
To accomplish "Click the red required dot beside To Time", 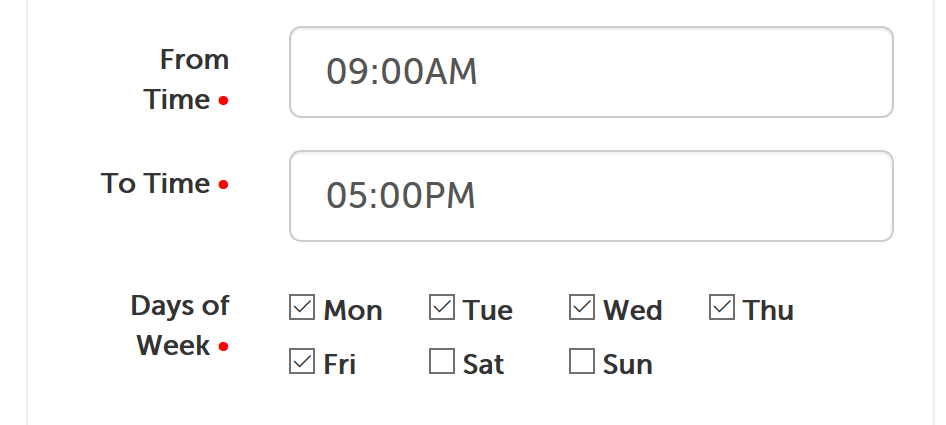I will pos(223,185).
